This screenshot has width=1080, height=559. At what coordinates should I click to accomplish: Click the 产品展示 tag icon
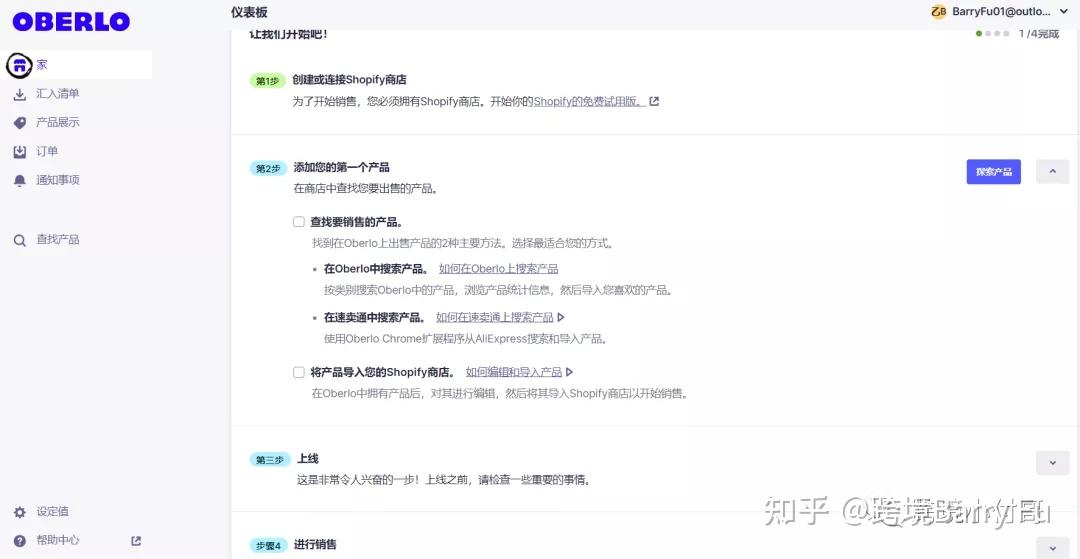(20, 123)
